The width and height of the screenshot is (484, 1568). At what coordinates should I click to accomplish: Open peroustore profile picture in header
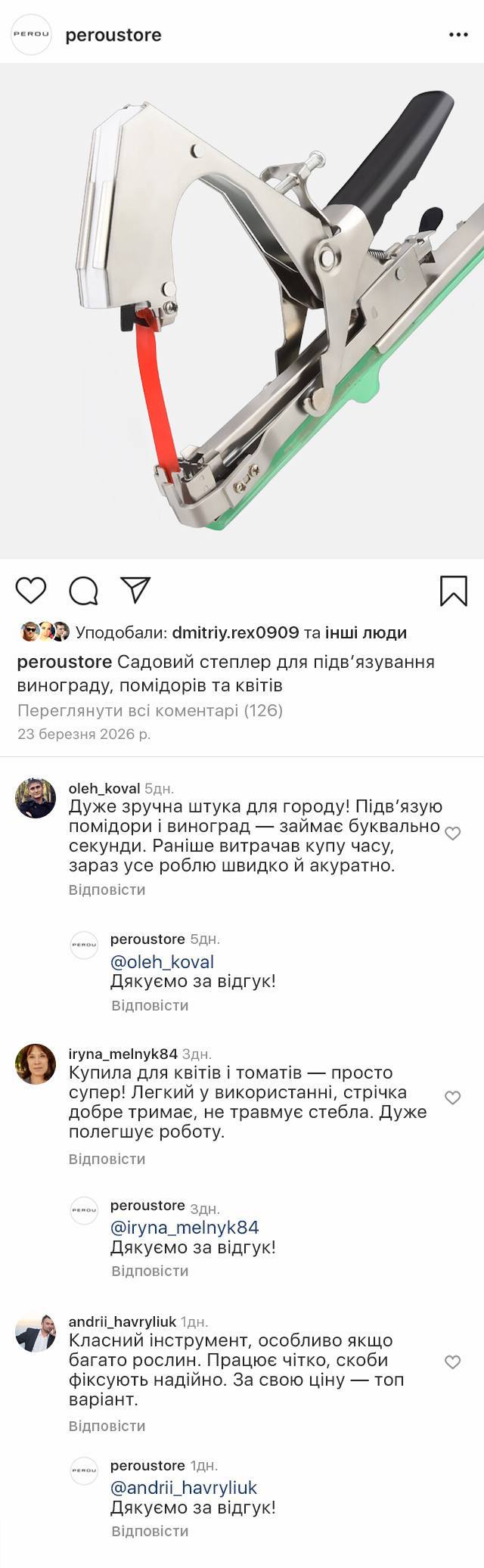(31, 35)
